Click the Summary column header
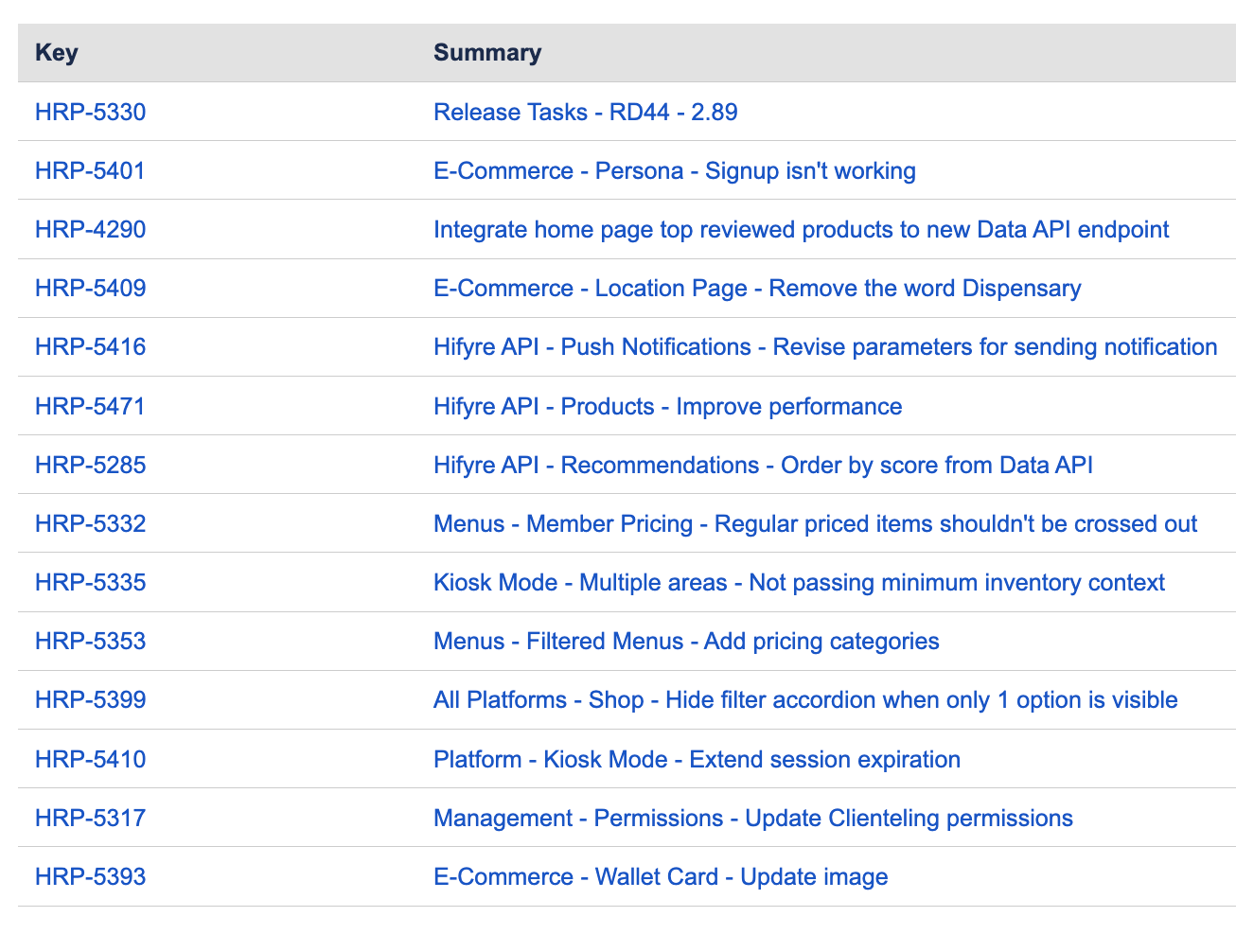The image size is (1236, 952). tap(487, 53)
